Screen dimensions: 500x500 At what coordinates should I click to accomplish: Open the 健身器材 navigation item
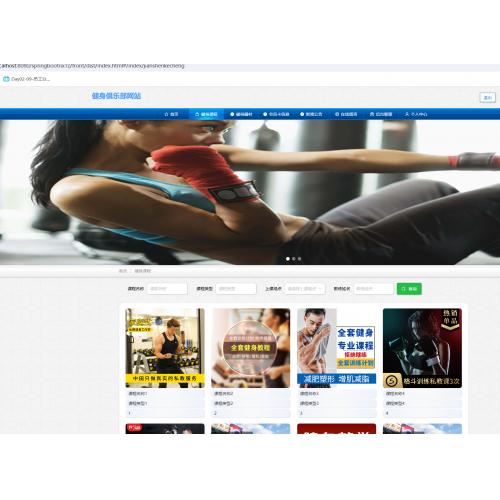pos(241,114)
